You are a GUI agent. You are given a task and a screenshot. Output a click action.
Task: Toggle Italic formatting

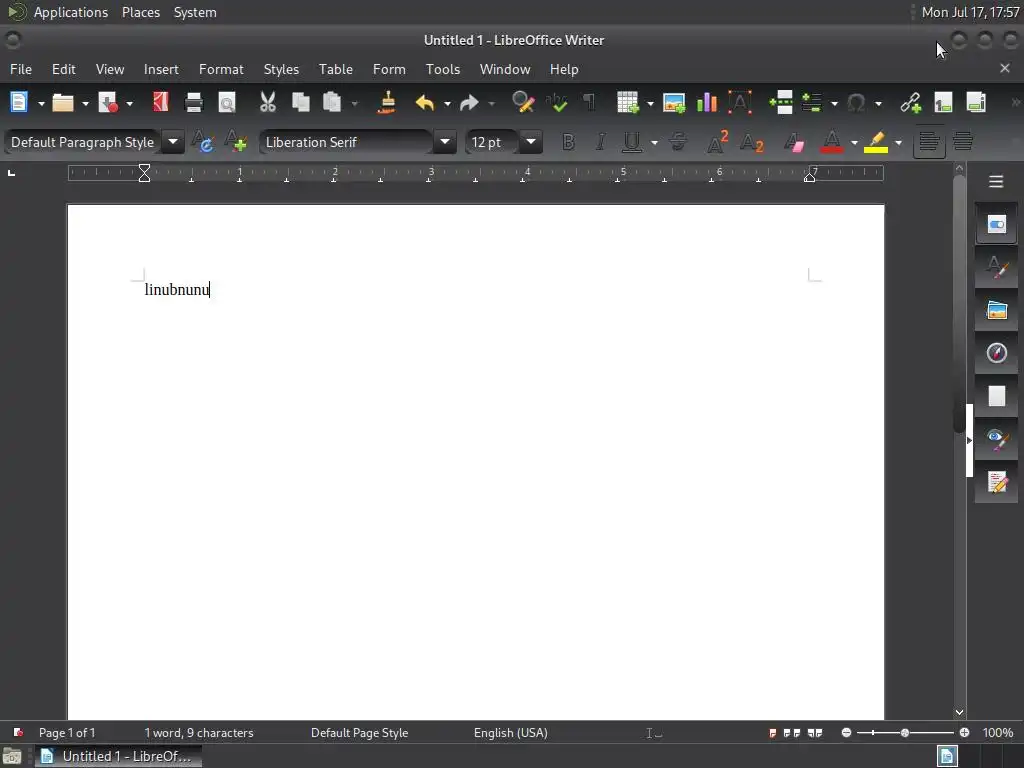(x=600, y=142)
